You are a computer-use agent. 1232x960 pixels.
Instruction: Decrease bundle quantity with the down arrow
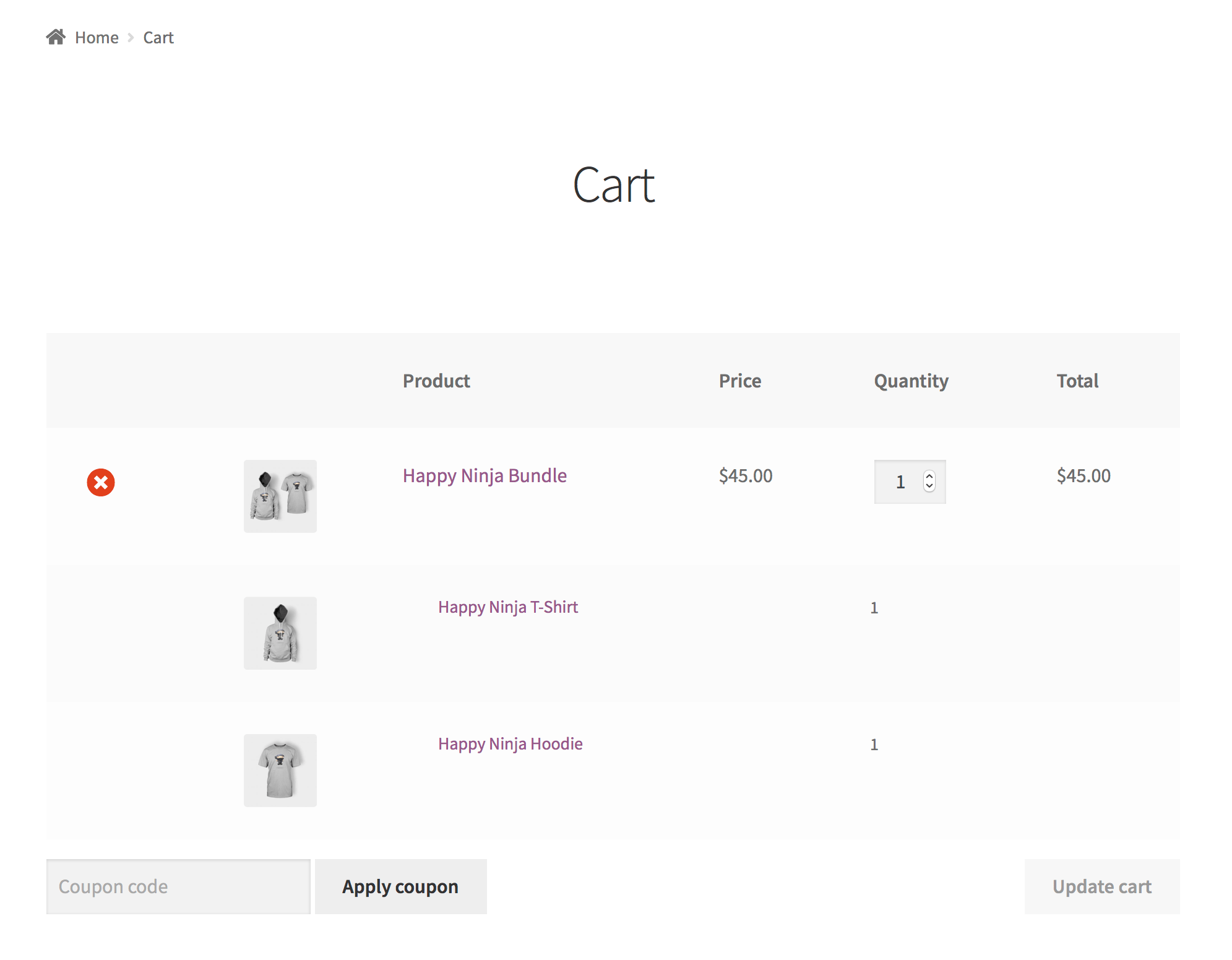[929, 488]
